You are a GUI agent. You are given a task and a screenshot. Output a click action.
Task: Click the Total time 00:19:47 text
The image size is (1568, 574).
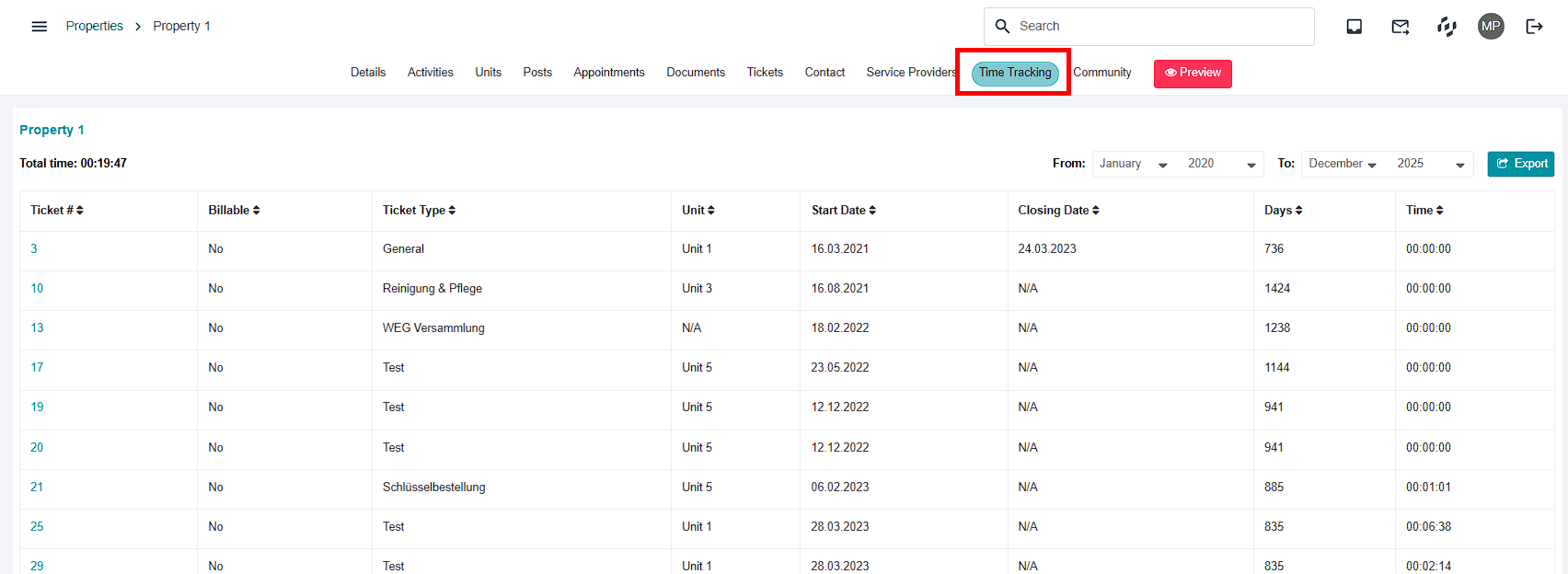click(74, 164)
